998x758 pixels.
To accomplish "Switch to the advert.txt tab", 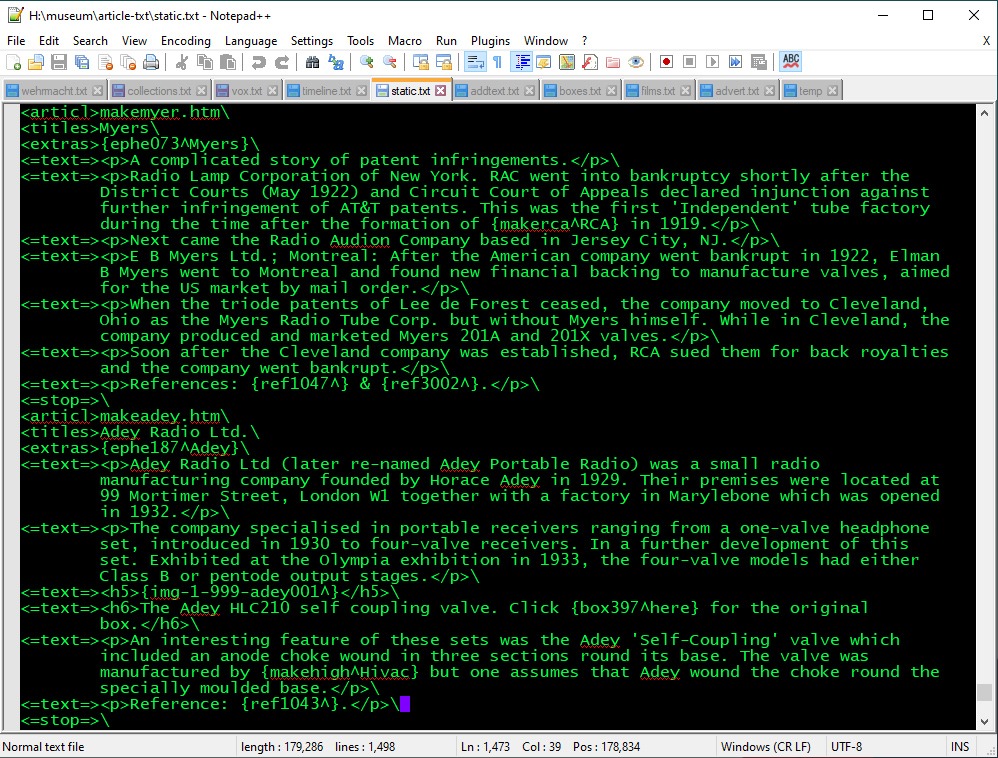I will pyautogui.click(x=736, y=91).
